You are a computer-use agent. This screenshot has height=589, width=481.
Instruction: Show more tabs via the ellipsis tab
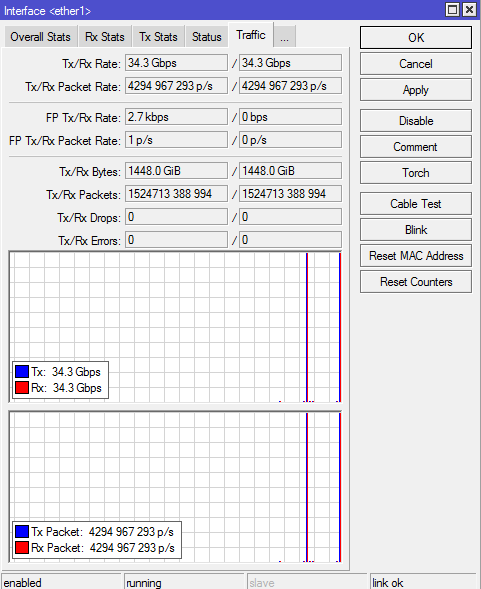pyautogui.click(x=284, y=37)
